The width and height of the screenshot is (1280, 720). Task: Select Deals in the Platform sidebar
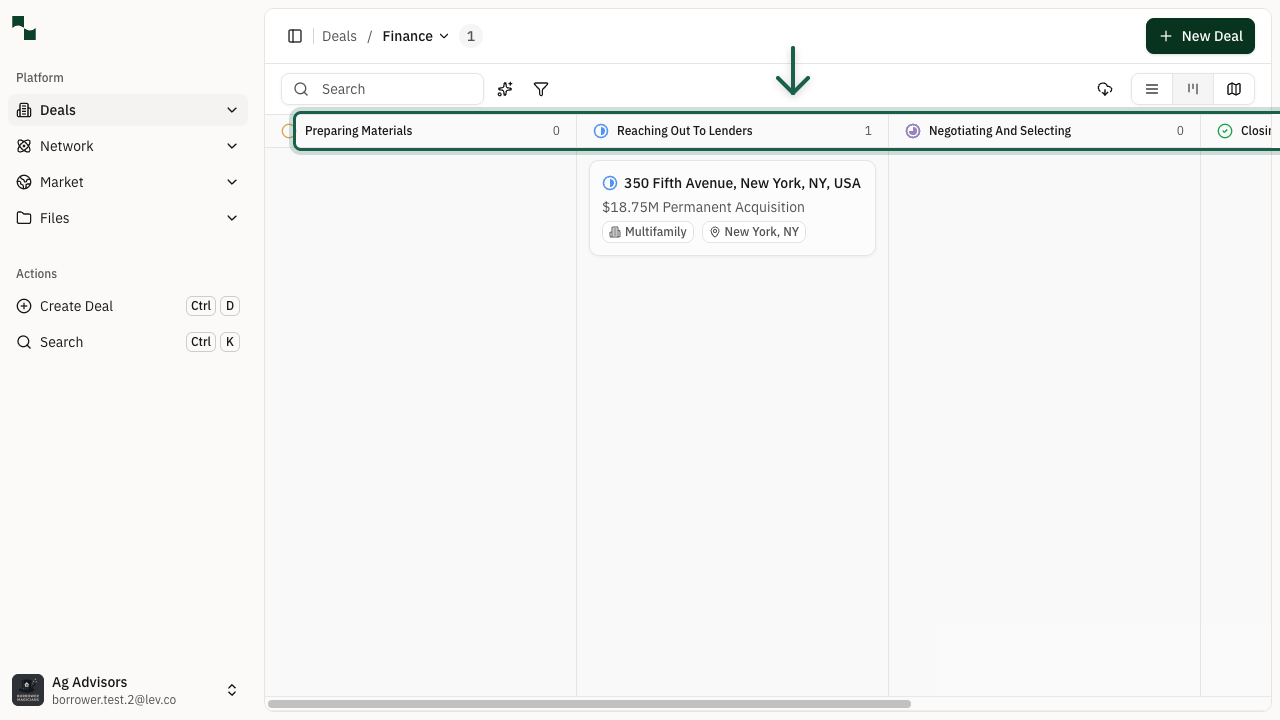coord(57,110)
